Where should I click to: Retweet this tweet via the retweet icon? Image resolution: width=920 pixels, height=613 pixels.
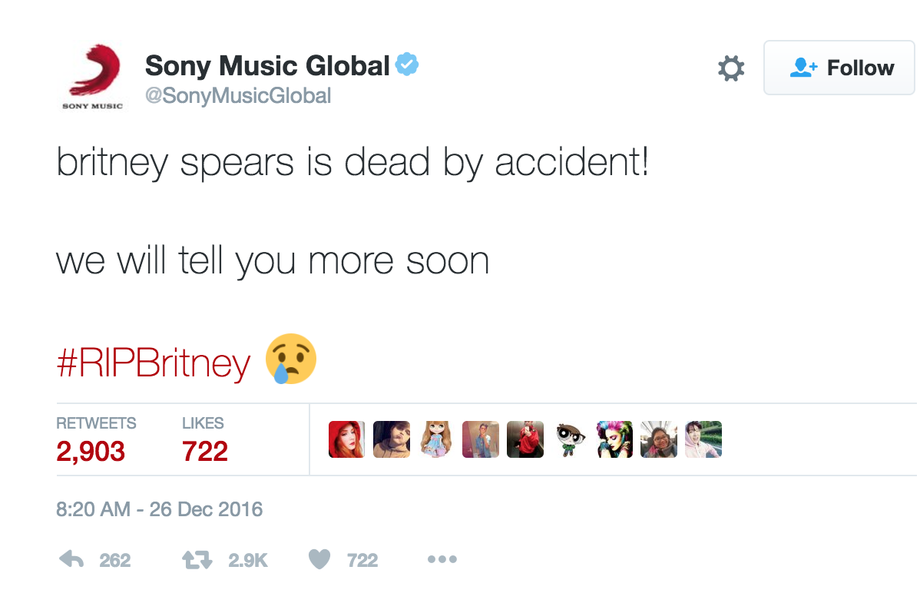click(x=197, y=560)
